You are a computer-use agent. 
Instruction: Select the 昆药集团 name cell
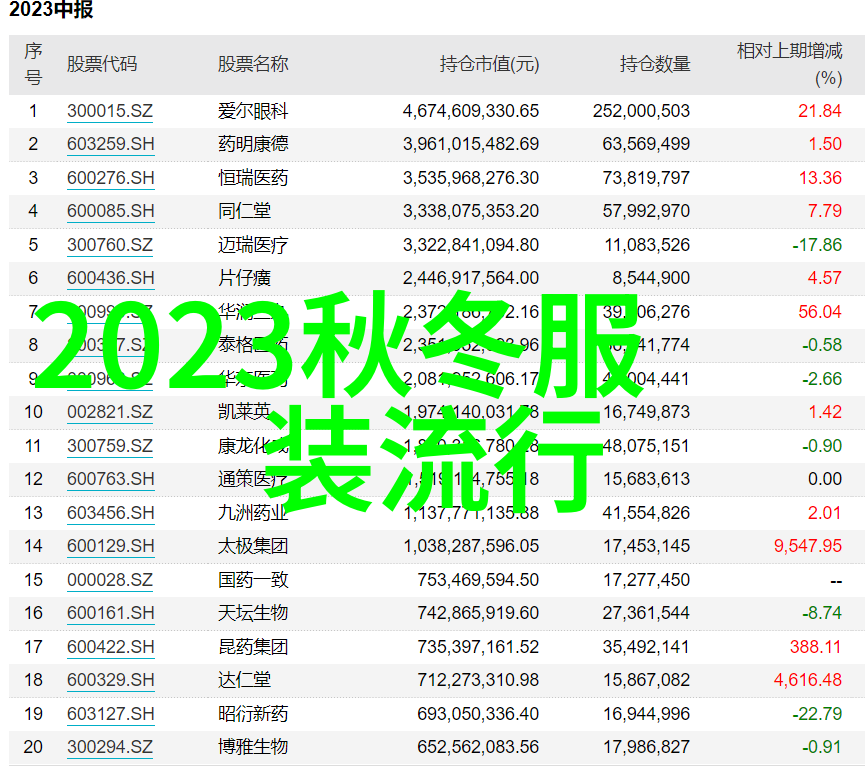tap(253, 646)
